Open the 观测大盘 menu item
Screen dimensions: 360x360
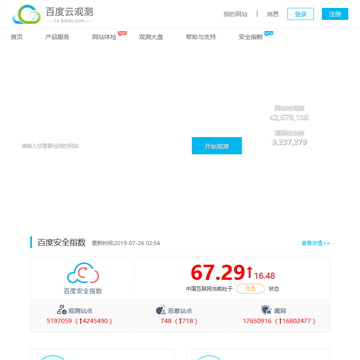point(151,37)
